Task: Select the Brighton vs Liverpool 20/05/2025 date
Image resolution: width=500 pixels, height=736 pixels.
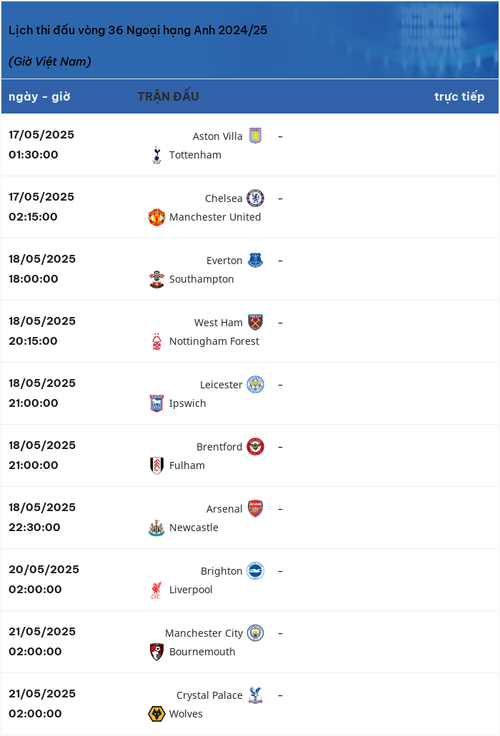Action: coord(44,569)
